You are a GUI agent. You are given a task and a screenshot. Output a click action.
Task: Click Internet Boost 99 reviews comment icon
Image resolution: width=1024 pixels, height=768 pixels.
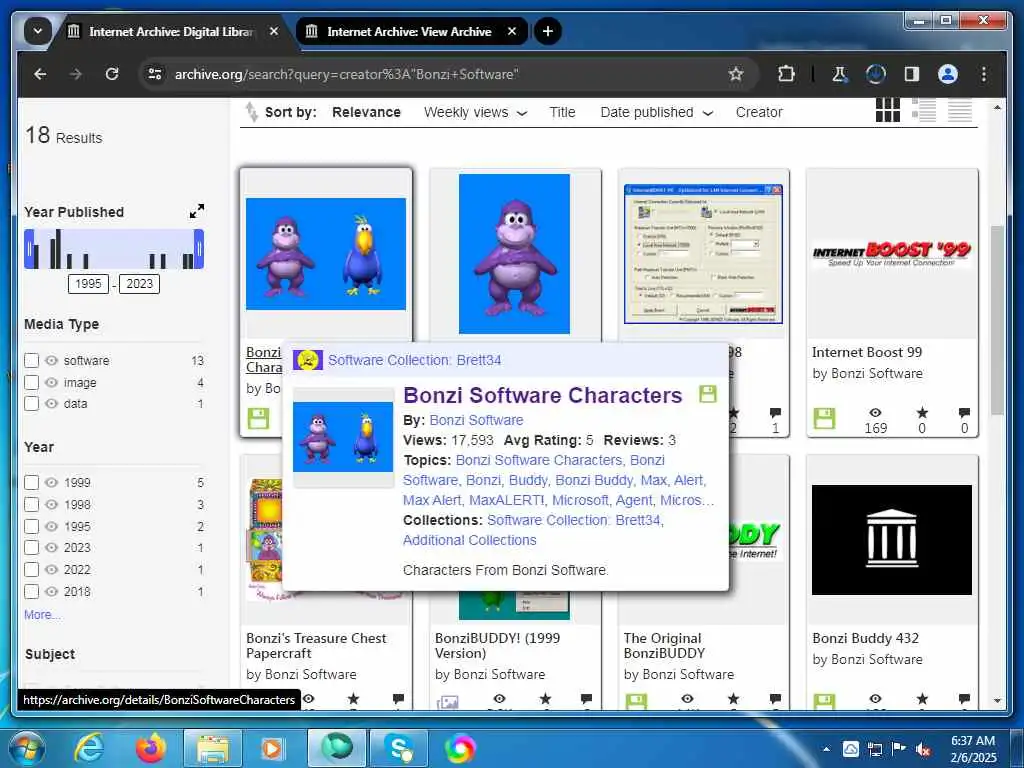click(x=964, y=413)
